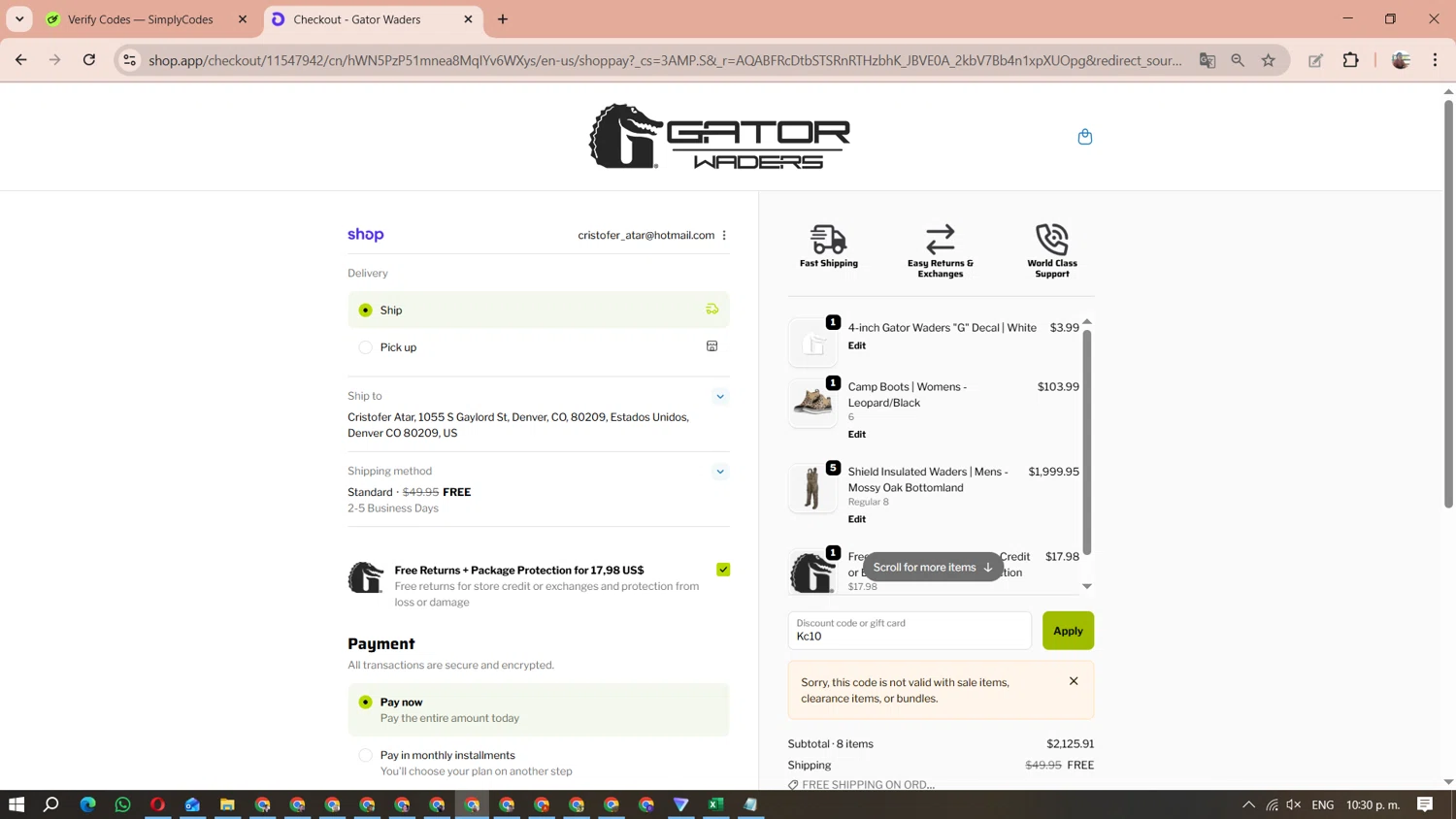Open the browser extensions puzzle icon

pyautogui.click(x=1351, y=60)
